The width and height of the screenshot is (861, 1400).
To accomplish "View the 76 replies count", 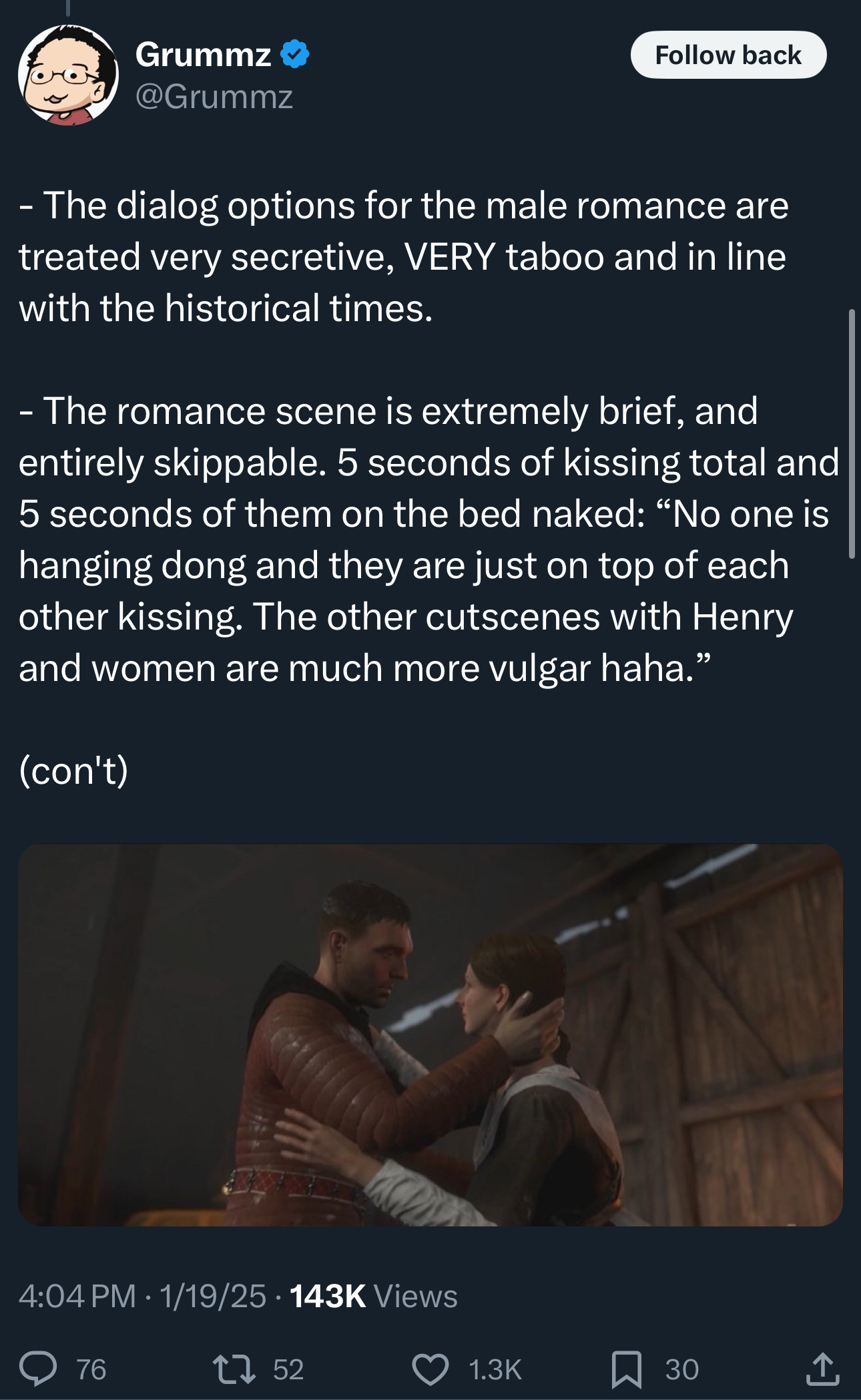I will [x=91, y=1369].
